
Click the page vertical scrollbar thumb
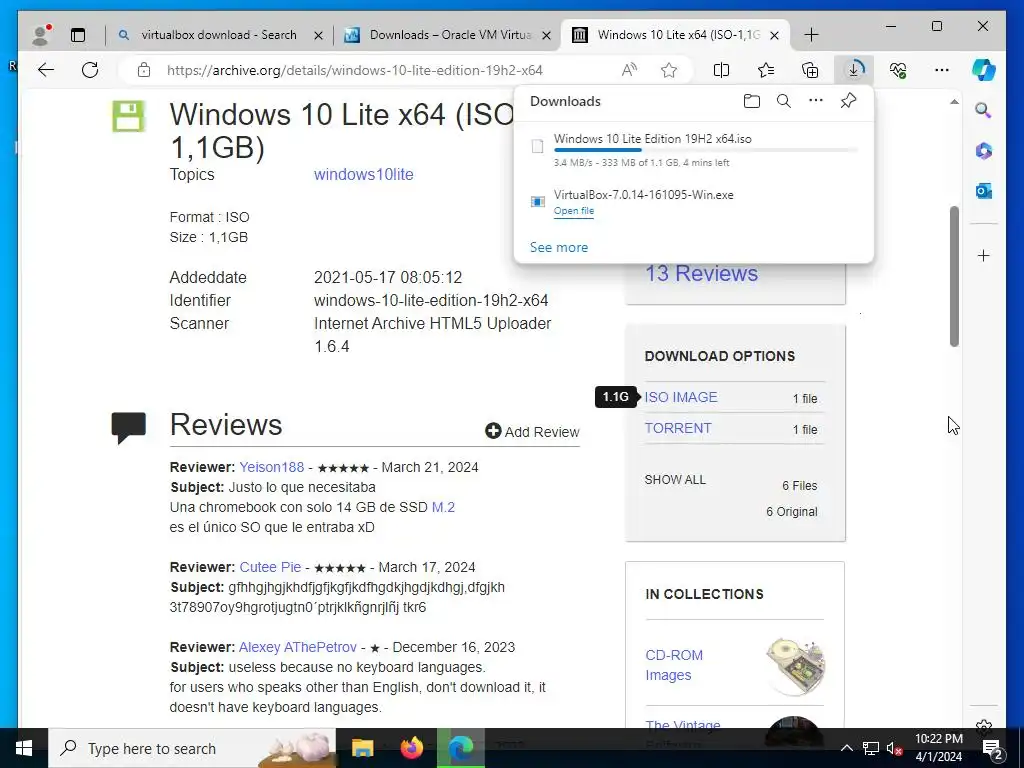tap(954, 276)
